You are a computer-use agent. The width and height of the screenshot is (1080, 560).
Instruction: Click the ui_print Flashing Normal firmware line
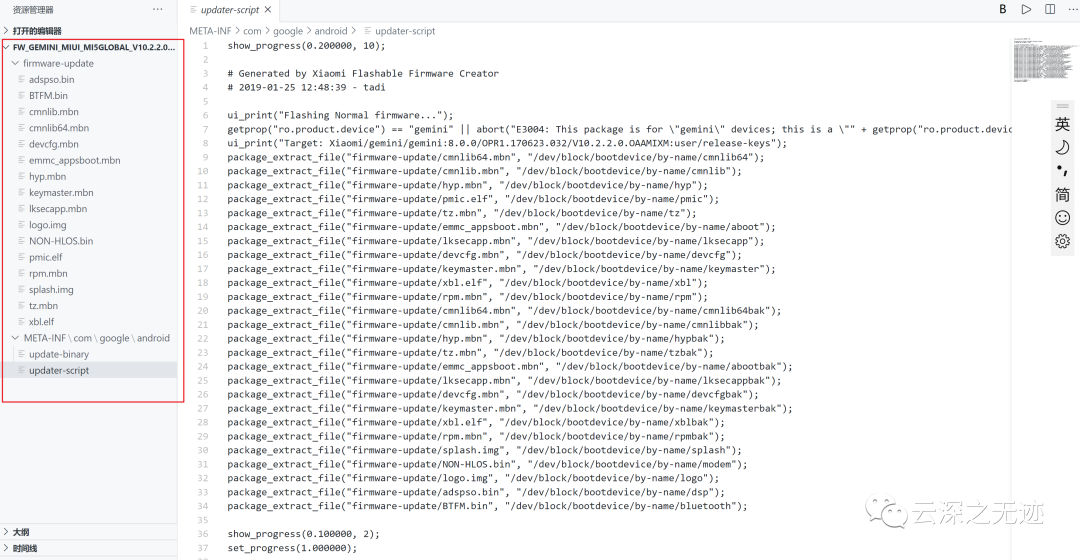[340, 115]
